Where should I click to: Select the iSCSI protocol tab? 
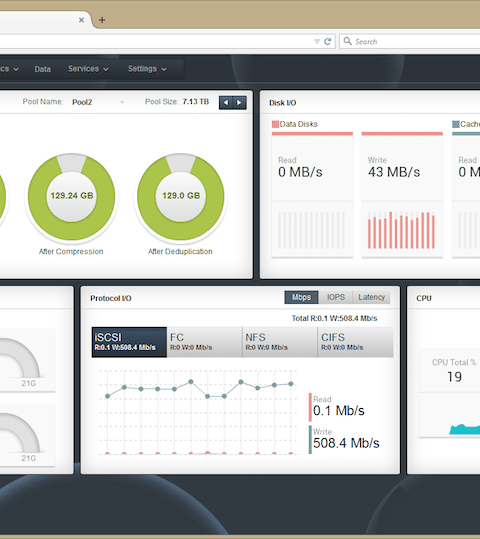129,342
